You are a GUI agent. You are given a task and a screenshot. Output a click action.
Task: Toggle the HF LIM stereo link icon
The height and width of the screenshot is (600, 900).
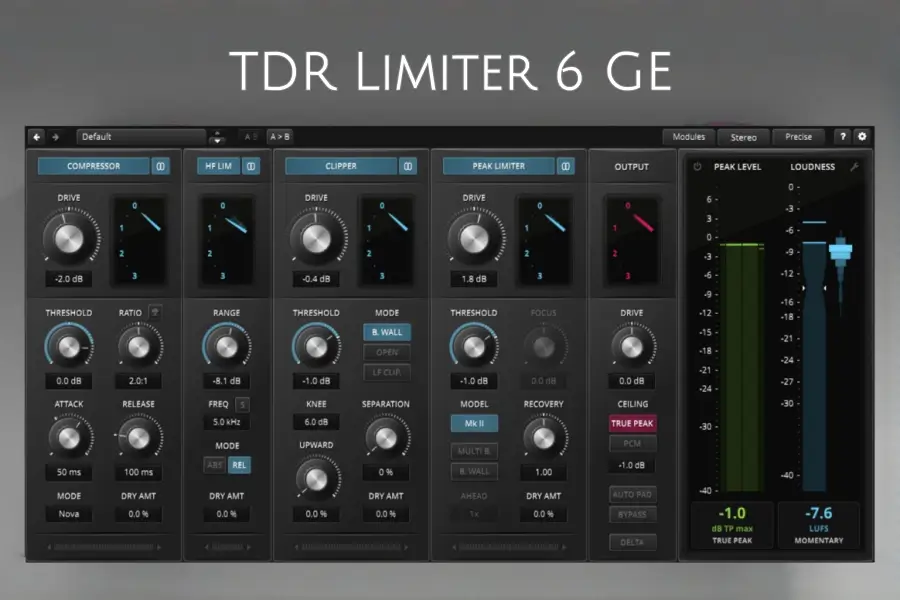pos(251,166)
